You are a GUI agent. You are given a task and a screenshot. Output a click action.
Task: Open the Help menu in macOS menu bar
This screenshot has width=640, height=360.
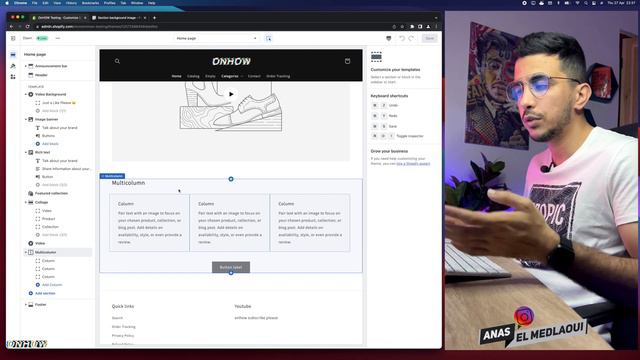tap(151, 3)
